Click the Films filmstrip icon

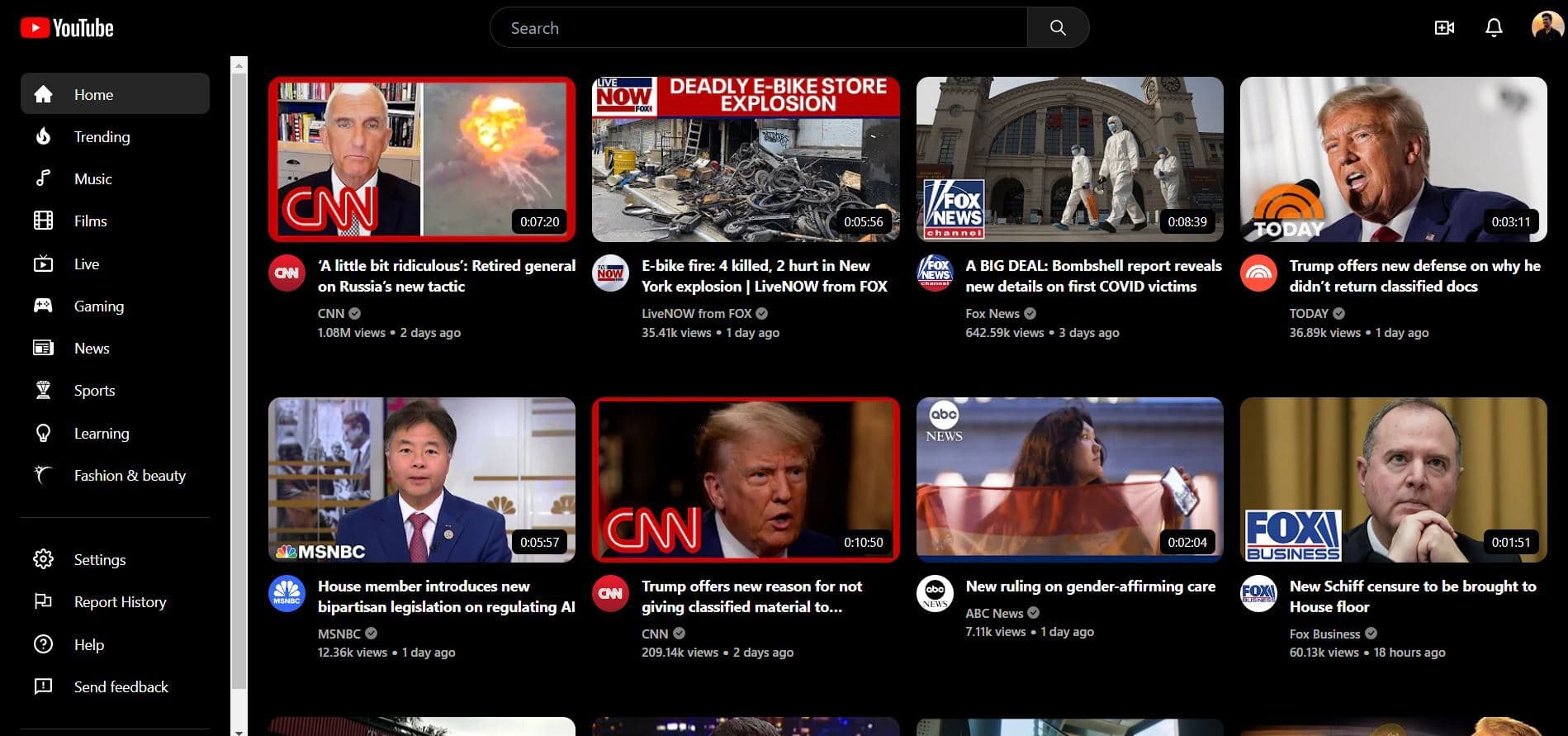click(x=43, y=221)
